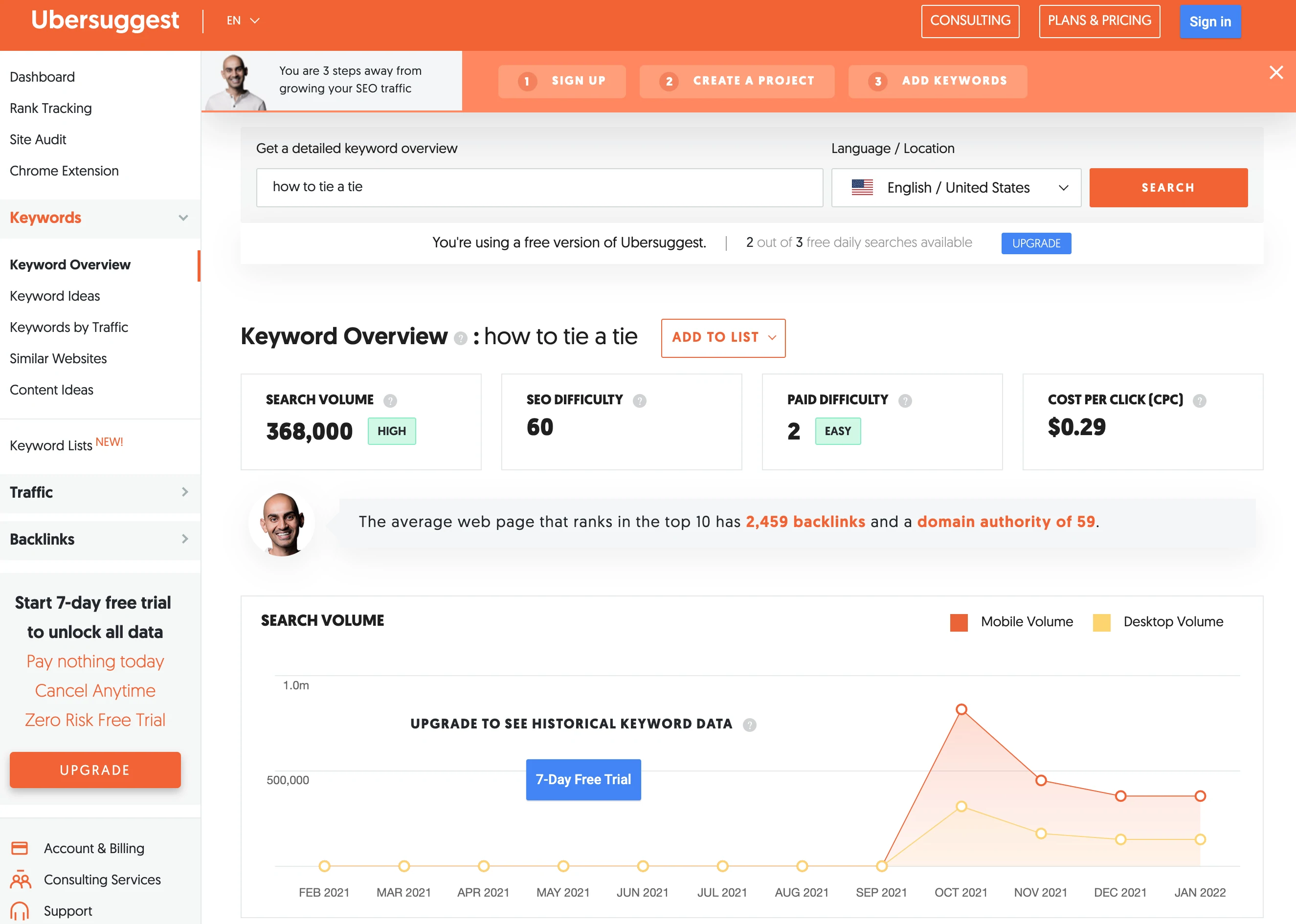Click the Site Audit sidebar icon

(x=38, y=139)
